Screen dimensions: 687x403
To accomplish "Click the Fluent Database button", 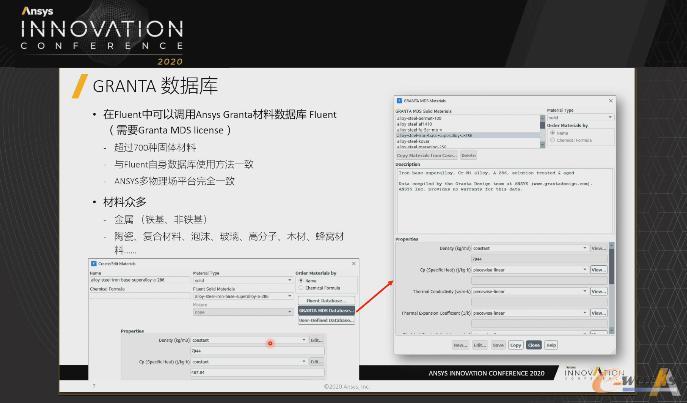I will 326,301.
